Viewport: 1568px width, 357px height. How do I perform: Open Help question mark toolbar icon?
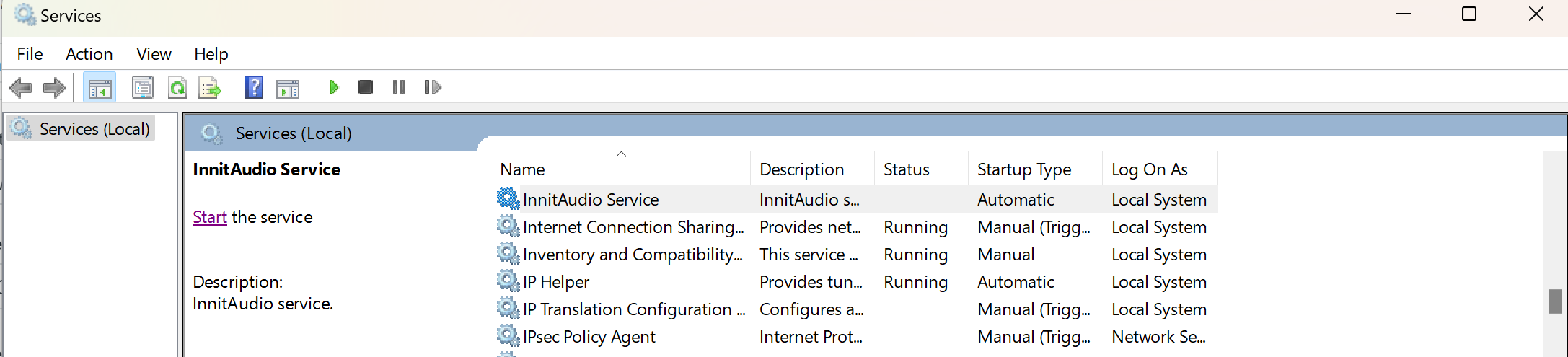coord(254,88)
